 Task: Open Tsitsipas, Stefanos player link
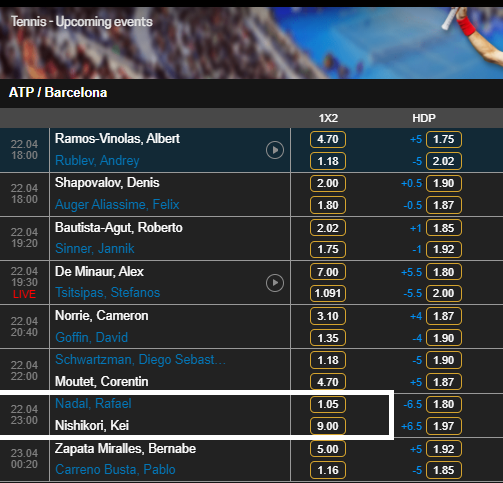pos(107,293)
